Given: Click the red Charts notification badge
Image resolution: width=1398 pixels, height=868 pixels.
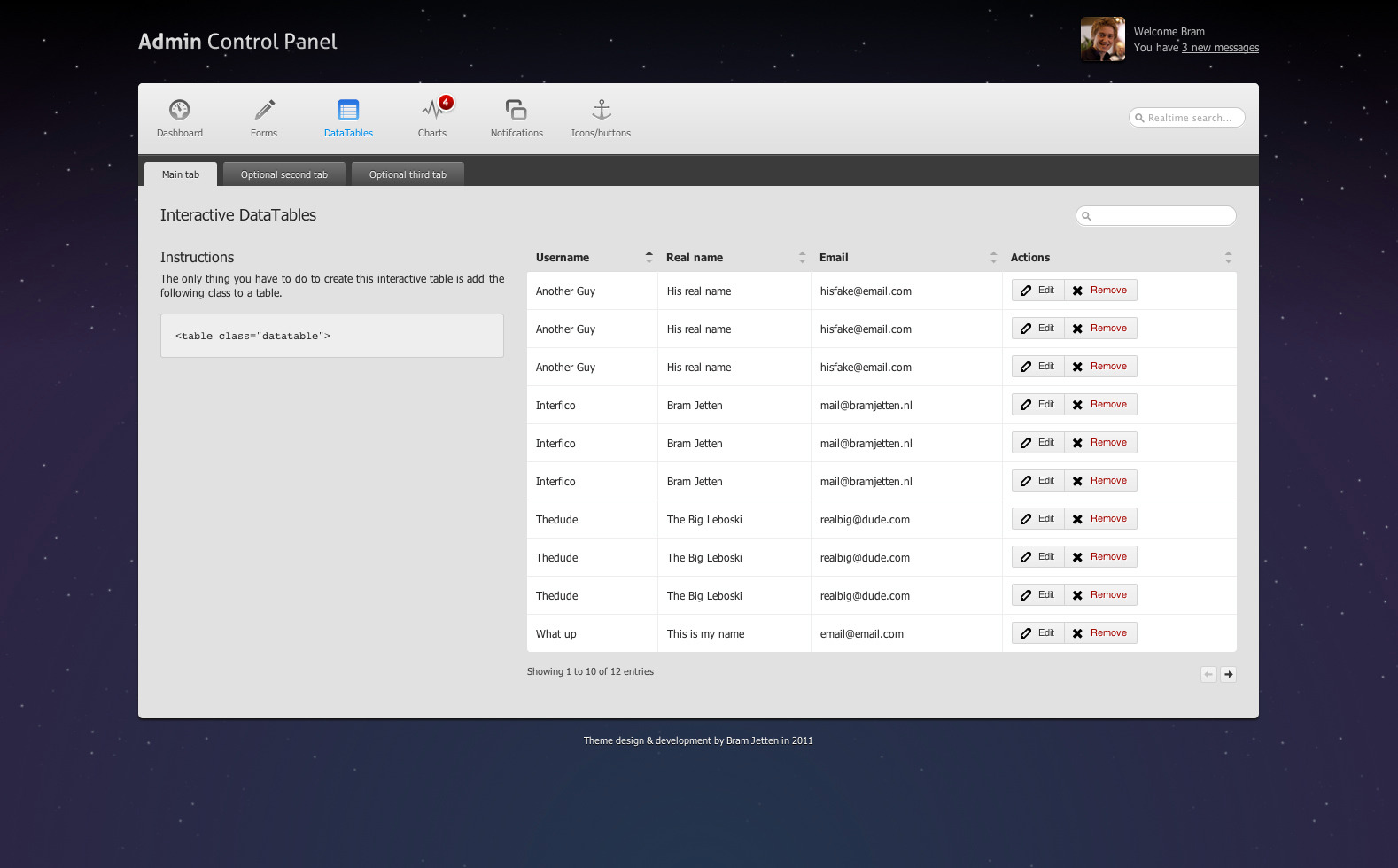Looking at the screenshot, I should [447, 102].
